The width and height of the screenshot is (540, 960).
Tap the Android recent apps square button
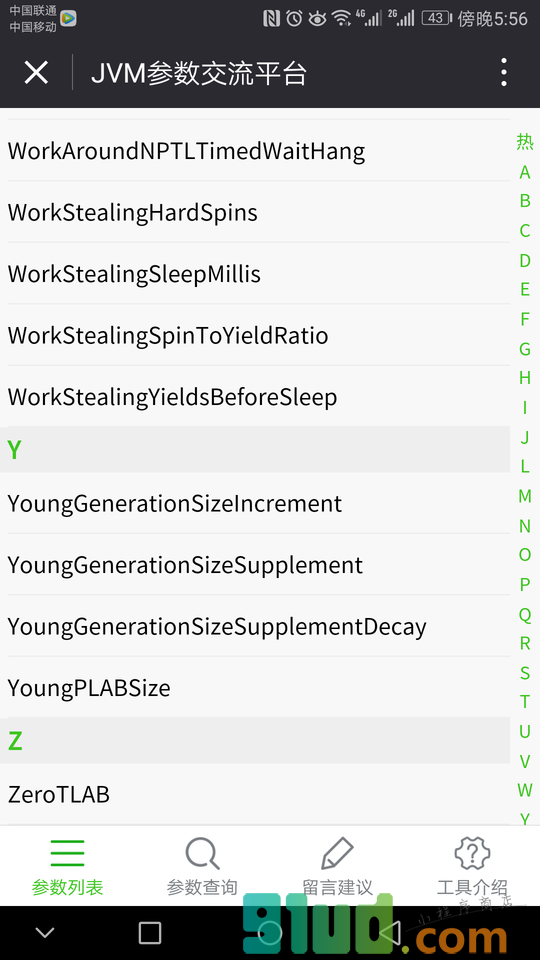tap(149, 933)
